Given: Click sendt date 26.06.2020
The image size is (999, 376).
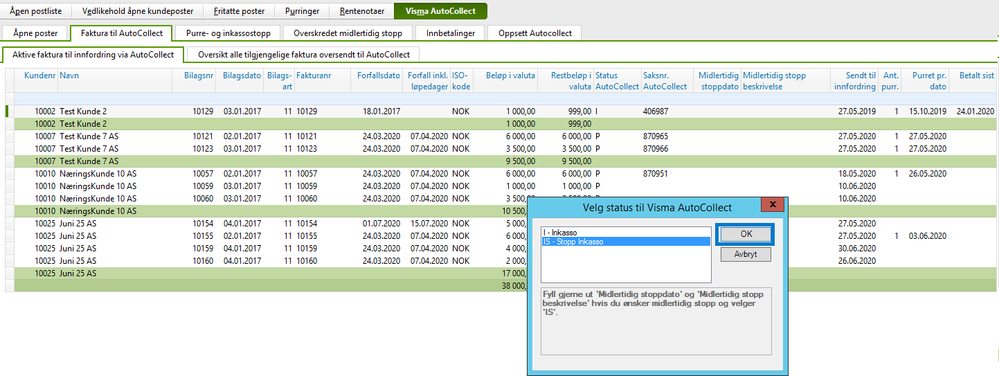Looking at the screenshot, I should [857, 261].
